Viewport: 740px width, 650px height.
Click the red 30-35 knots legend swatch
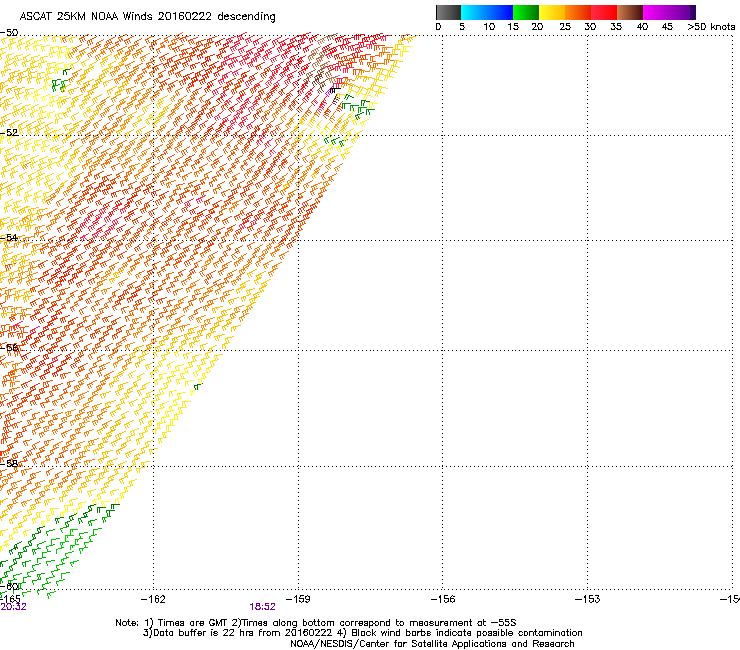pyautogui.click(x=605, y=12)
